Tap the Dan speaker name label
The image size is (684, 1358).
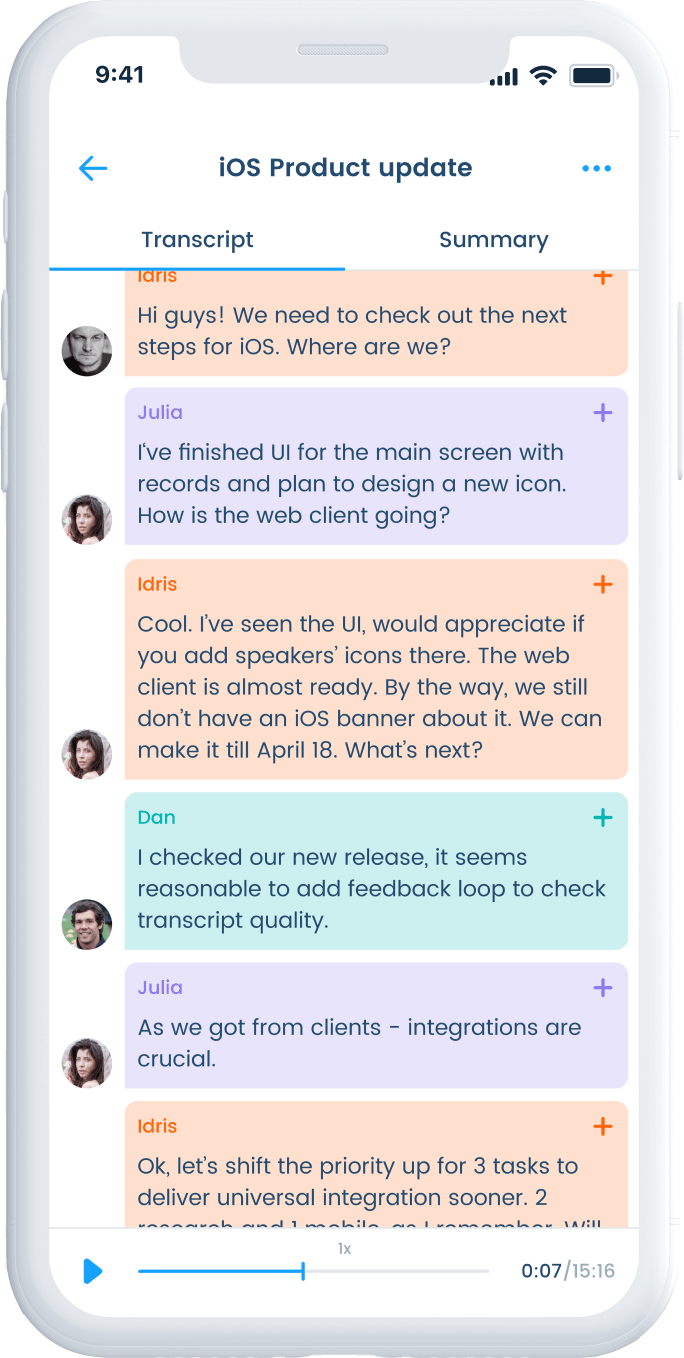click(156, 818)
